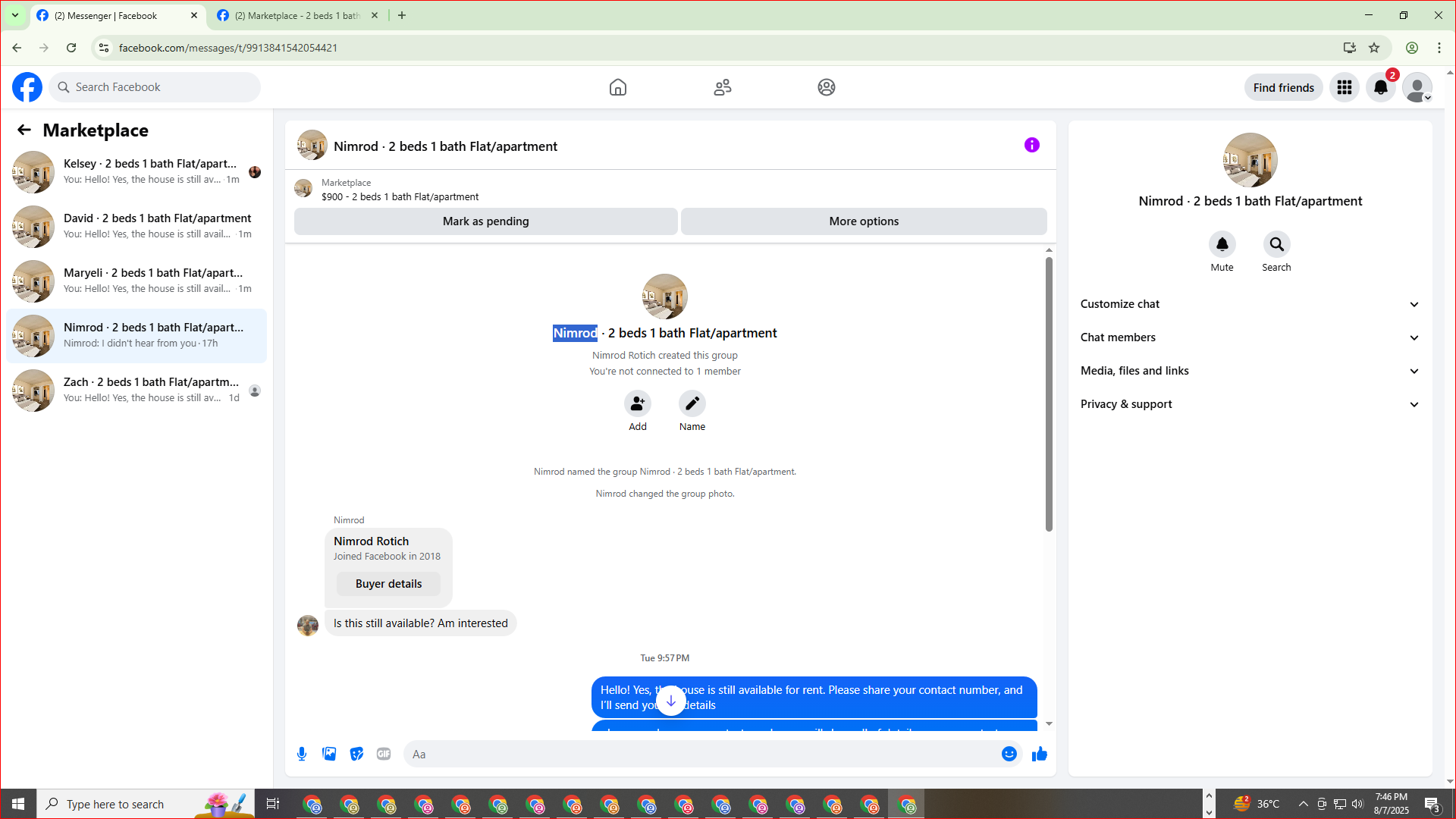Click 'Is this still available?' message bubble

pyautogui.click(x=421, y=623)
